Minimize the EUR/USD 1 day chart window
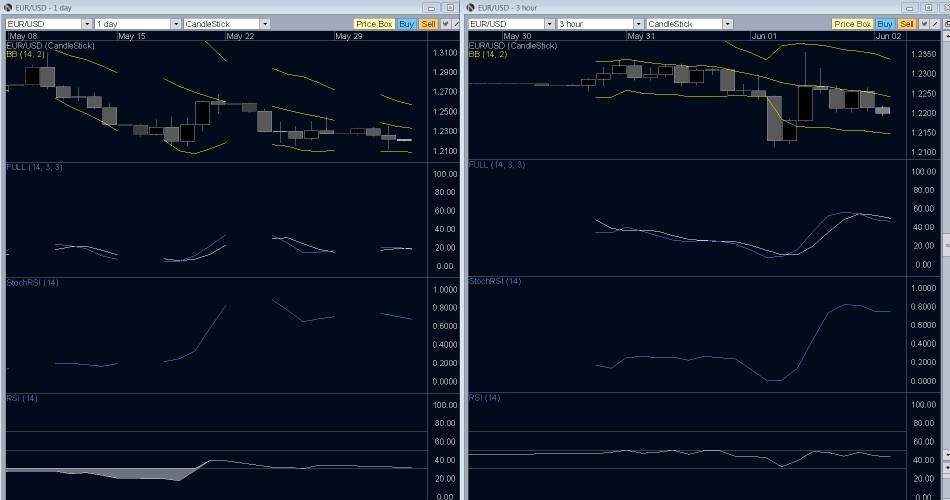Screen dimensions: 950x500 (x=431, y=8)
